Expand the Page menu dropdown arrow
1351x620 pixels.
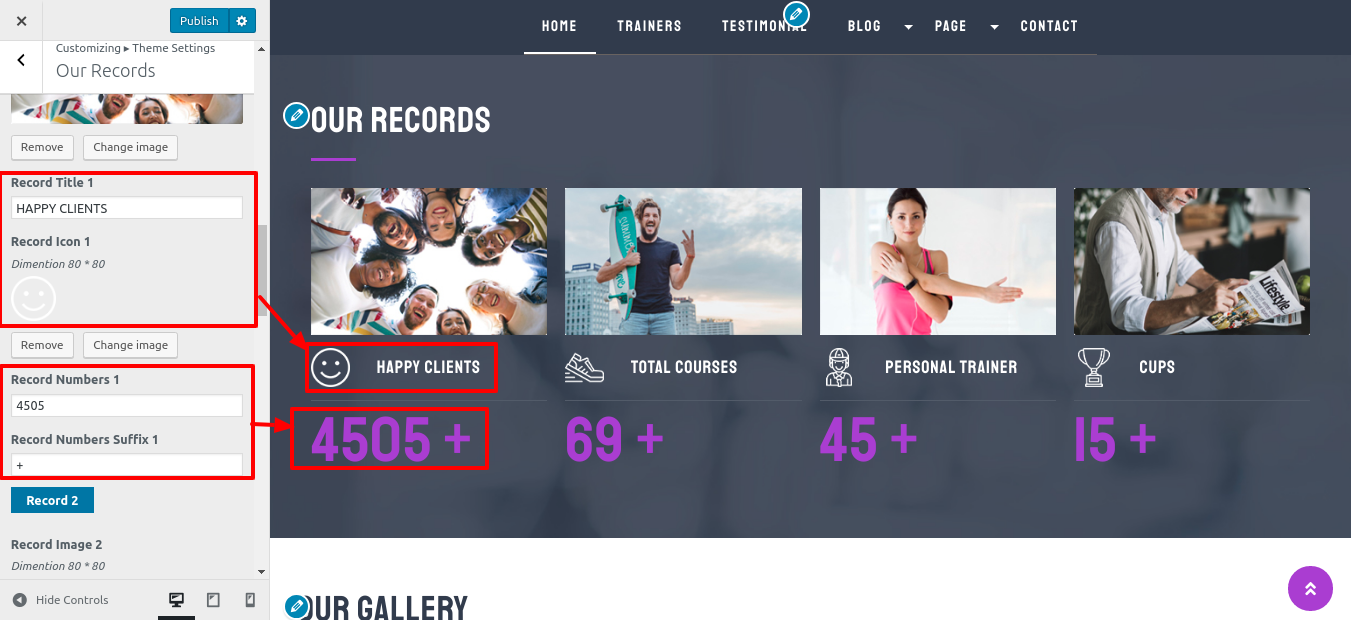click(x=994, y=27)
